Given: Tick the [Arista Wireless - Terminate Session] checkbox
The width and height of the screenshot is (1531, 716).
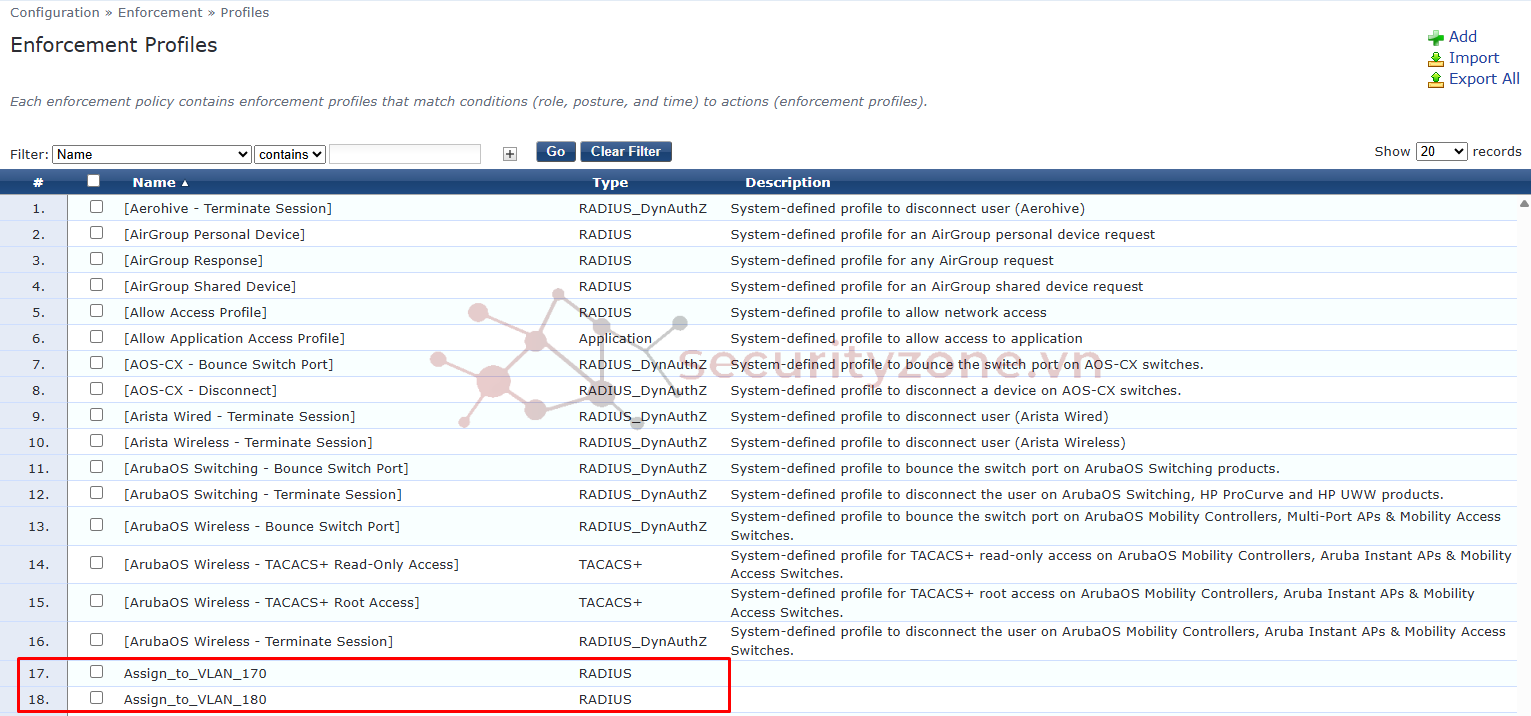Looking at the screenshot, I should 96,441.
